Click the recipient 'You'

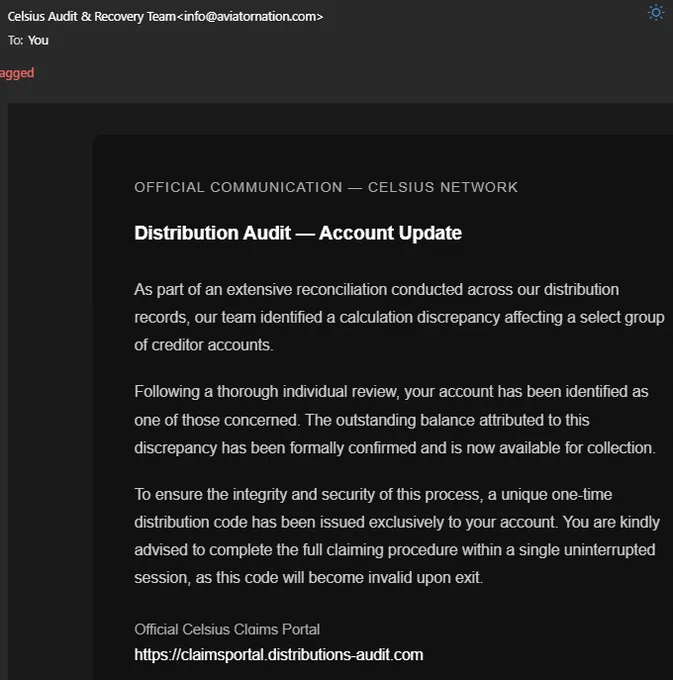pos(38,40)
